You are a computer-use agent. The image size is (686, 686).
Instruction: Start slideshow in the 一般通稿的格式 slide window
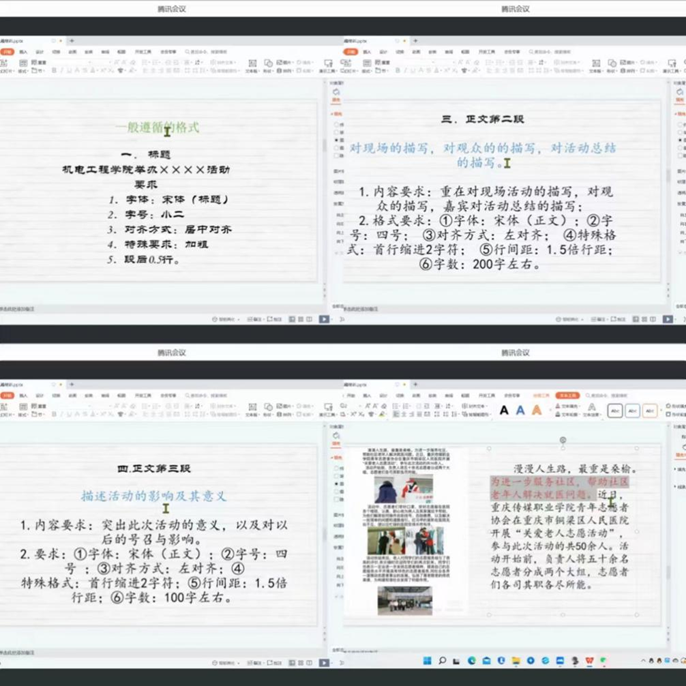pyautogui.click(x=324, y=319)
